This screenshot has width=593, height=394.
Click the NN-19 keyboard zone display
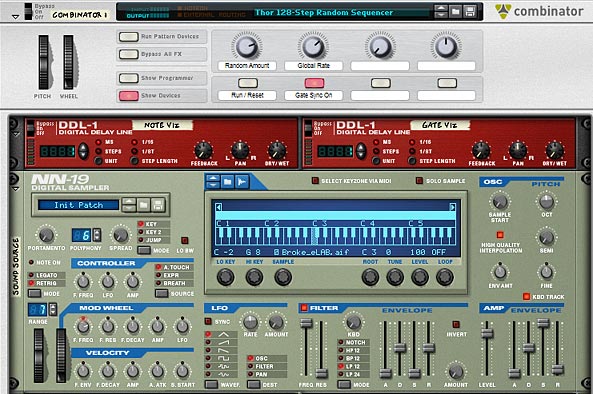click(x=335, y=228)
